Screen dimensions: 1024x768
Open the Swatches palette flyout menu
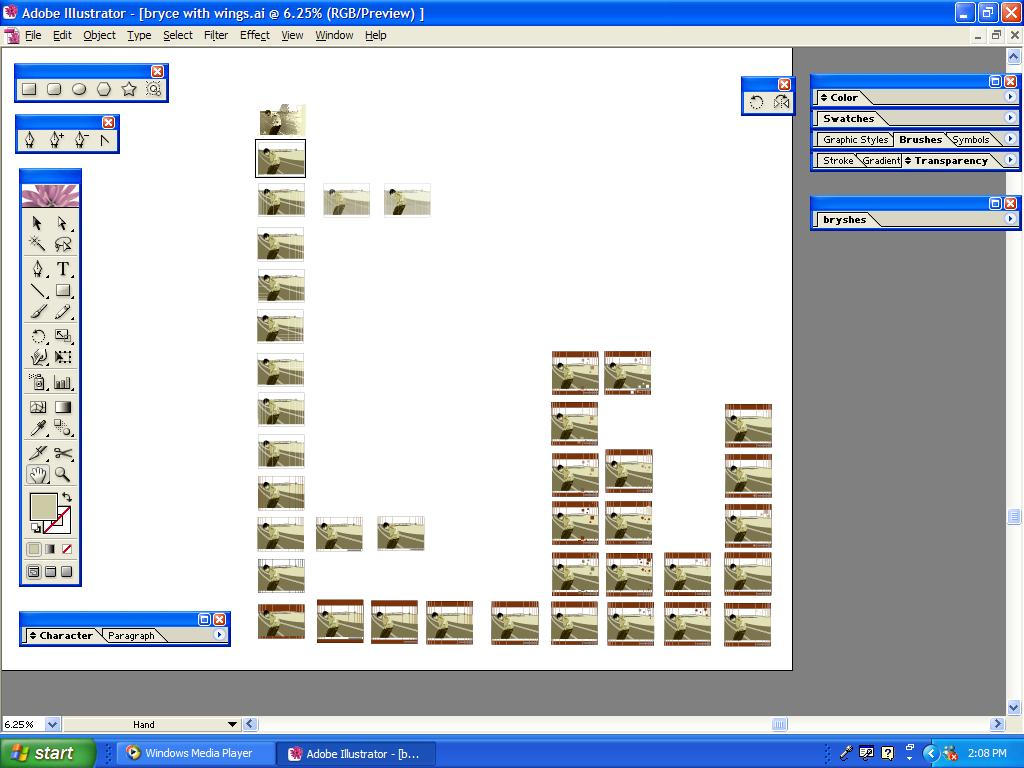(1010, 118)
